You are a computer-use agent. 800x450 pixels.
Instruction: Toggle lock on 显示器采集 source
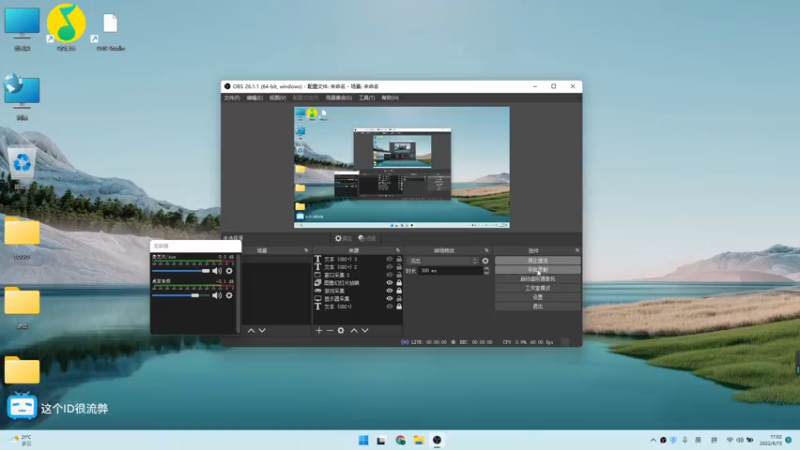(x=399, y=298)
